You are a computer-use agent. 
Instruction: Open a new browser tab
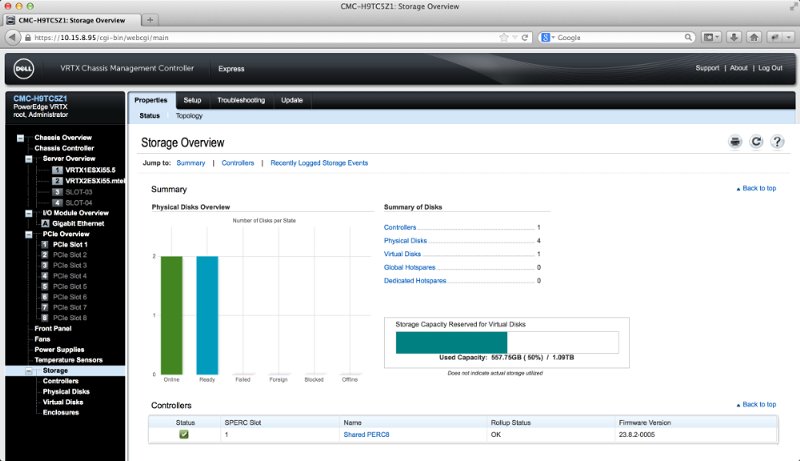(x=150, y=20)
